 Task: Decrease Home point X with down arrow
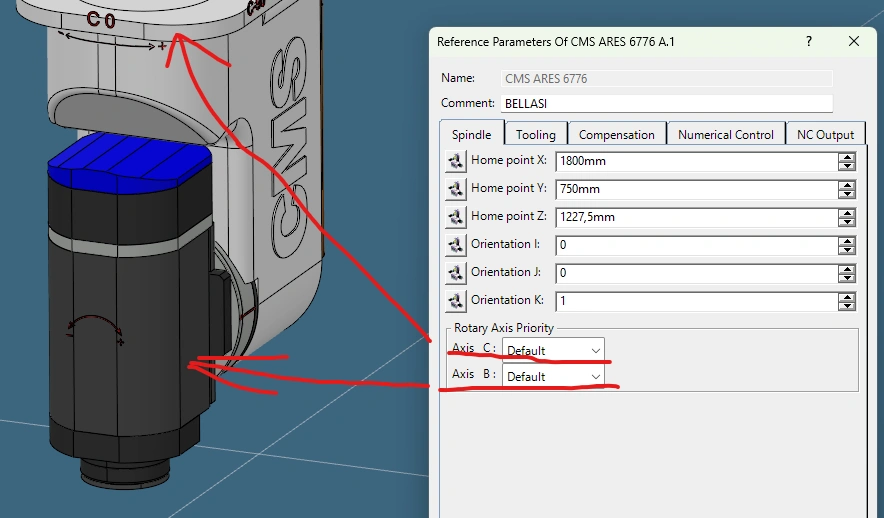(847, 166)
